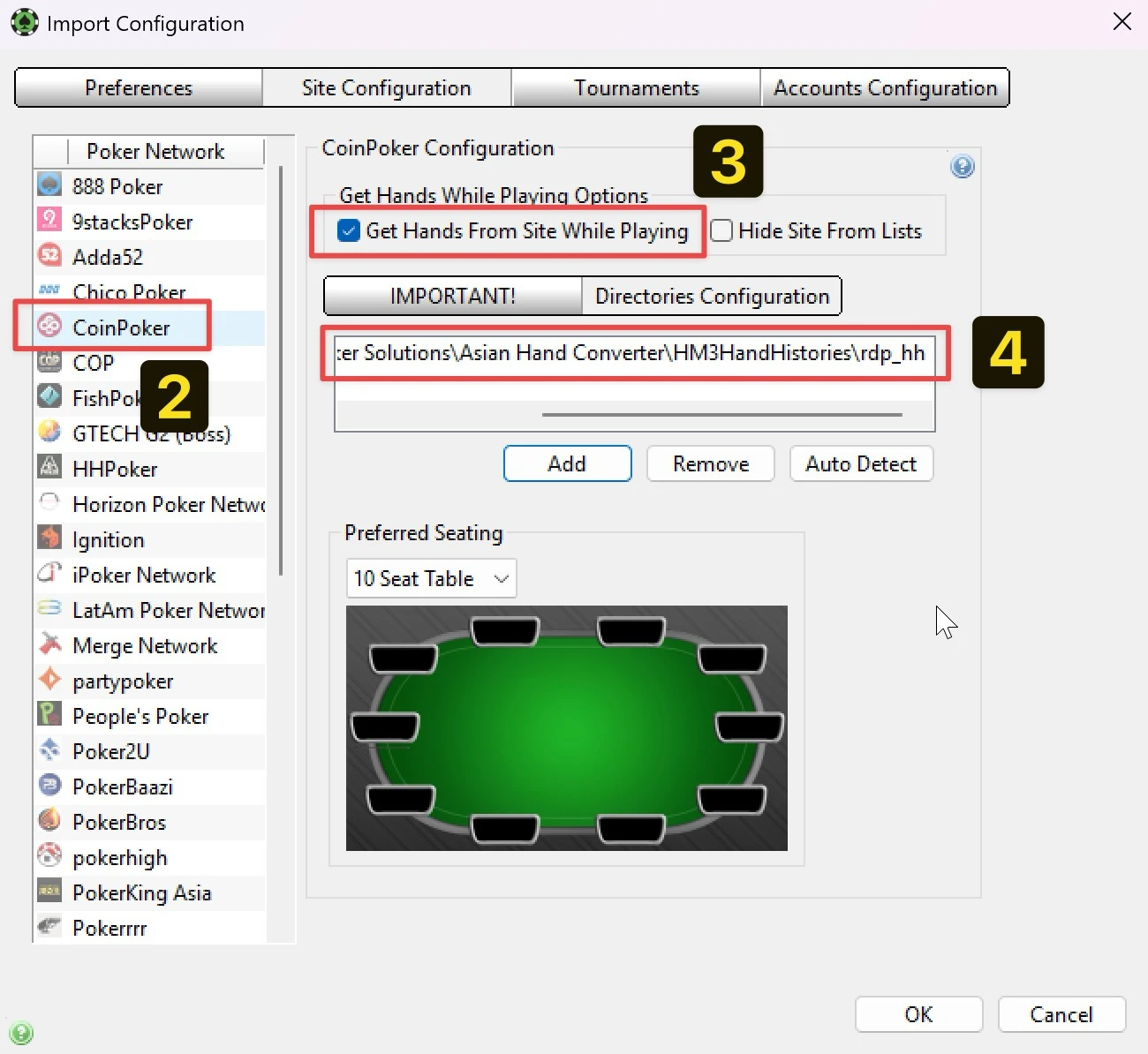This screenshot has height=1054, width=1148.
Task: Click the Poker2U site icon
Action: [x=49, y=750]
